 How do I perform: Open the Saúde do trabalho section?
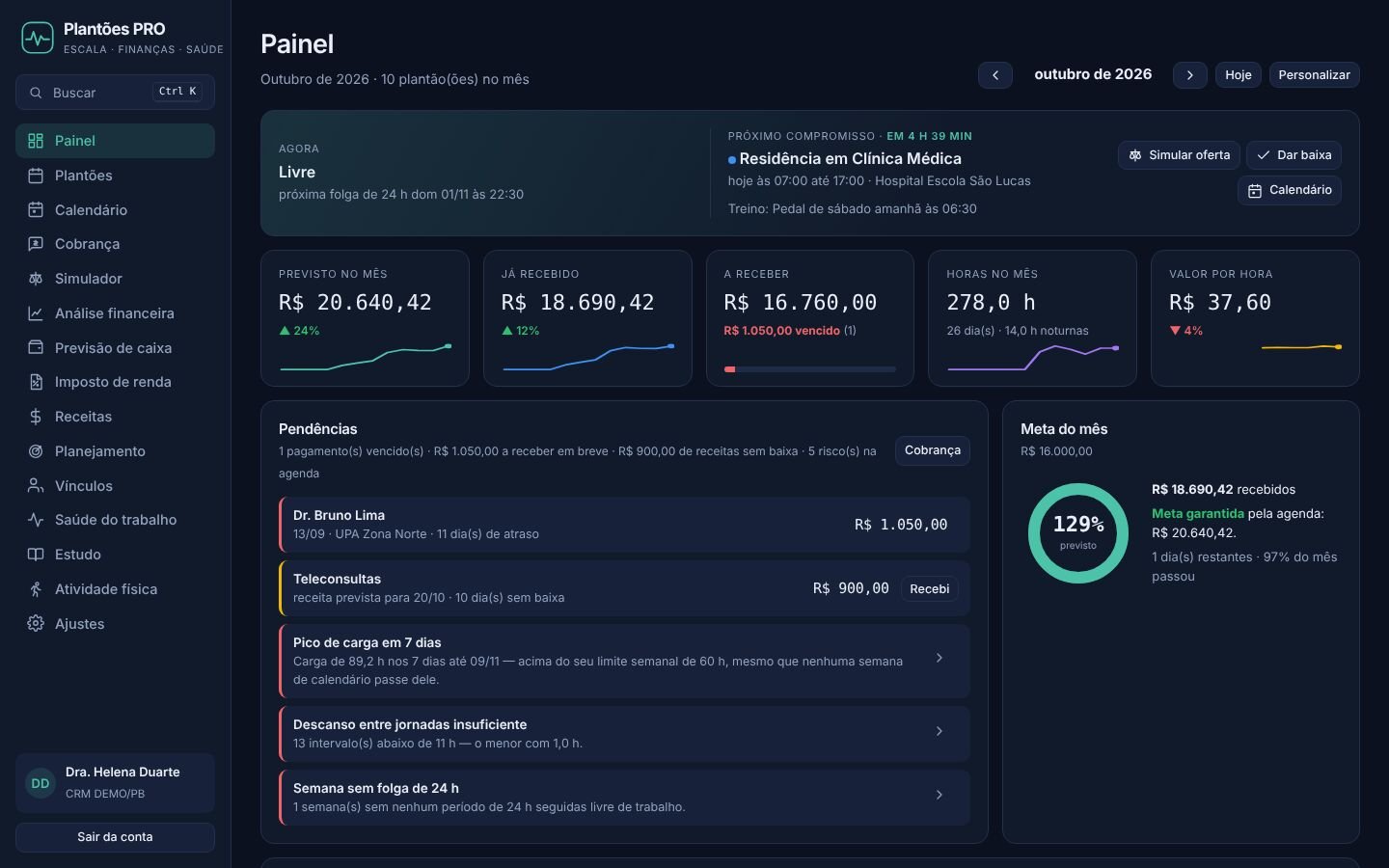pyautogui.click(x=115, y=520)
